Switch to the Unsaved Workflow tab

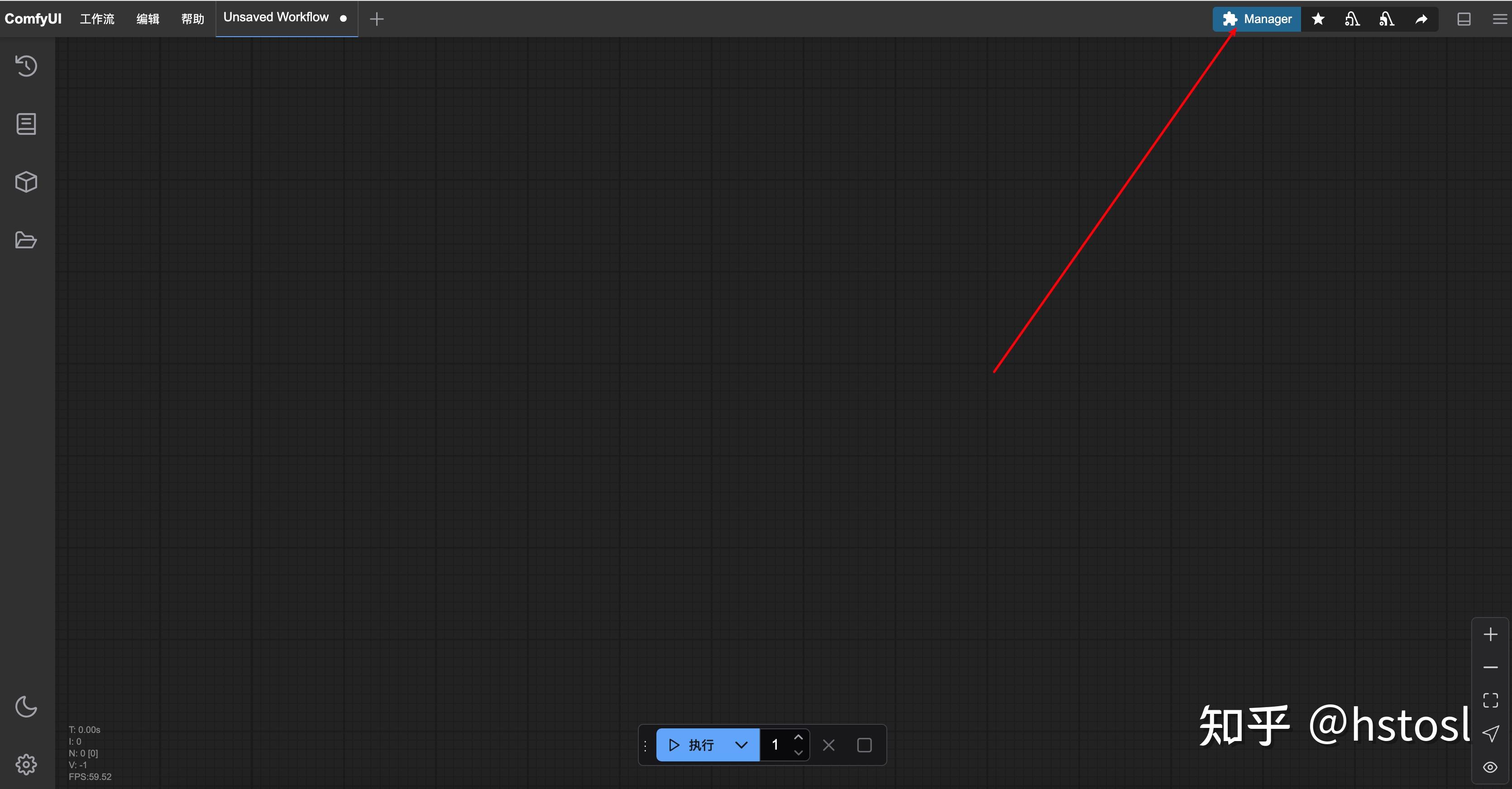click(x=276, y=17)
